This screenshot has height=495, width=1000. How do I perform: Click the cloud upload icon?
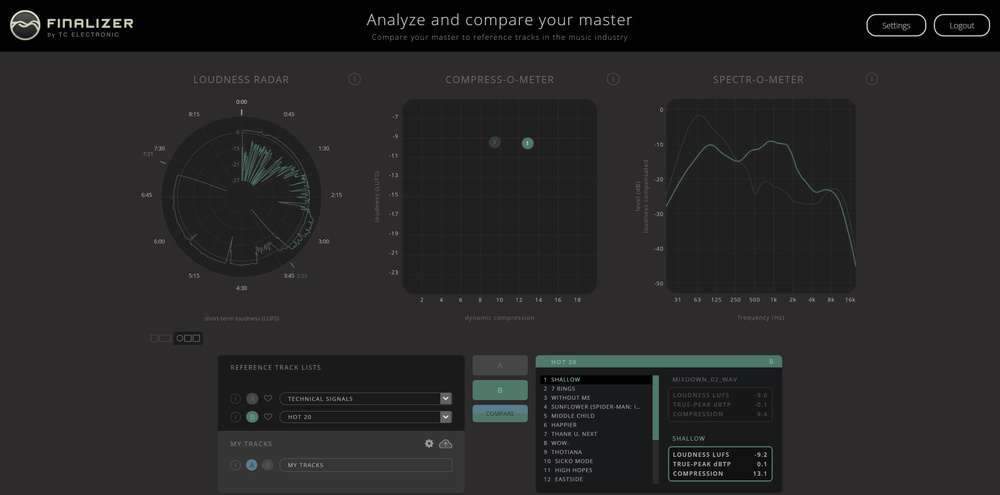pos(446,443)
